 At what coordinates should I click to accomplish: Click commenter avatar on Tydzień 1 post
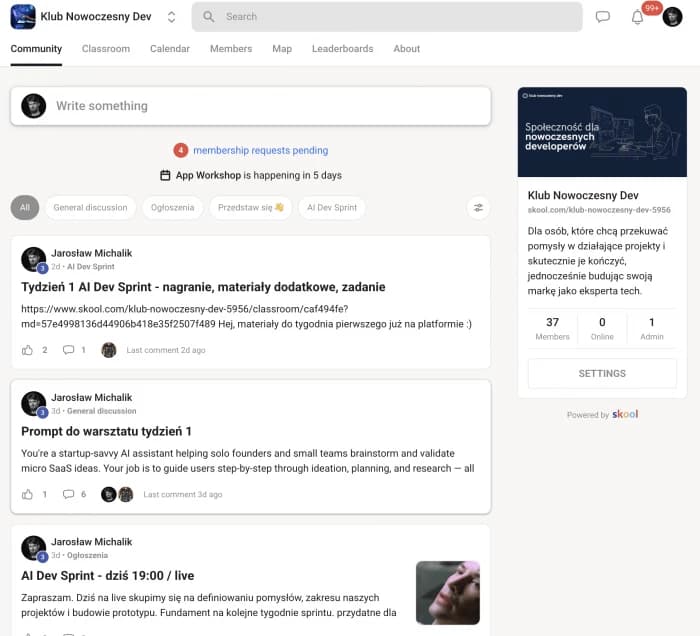[108, 350]
